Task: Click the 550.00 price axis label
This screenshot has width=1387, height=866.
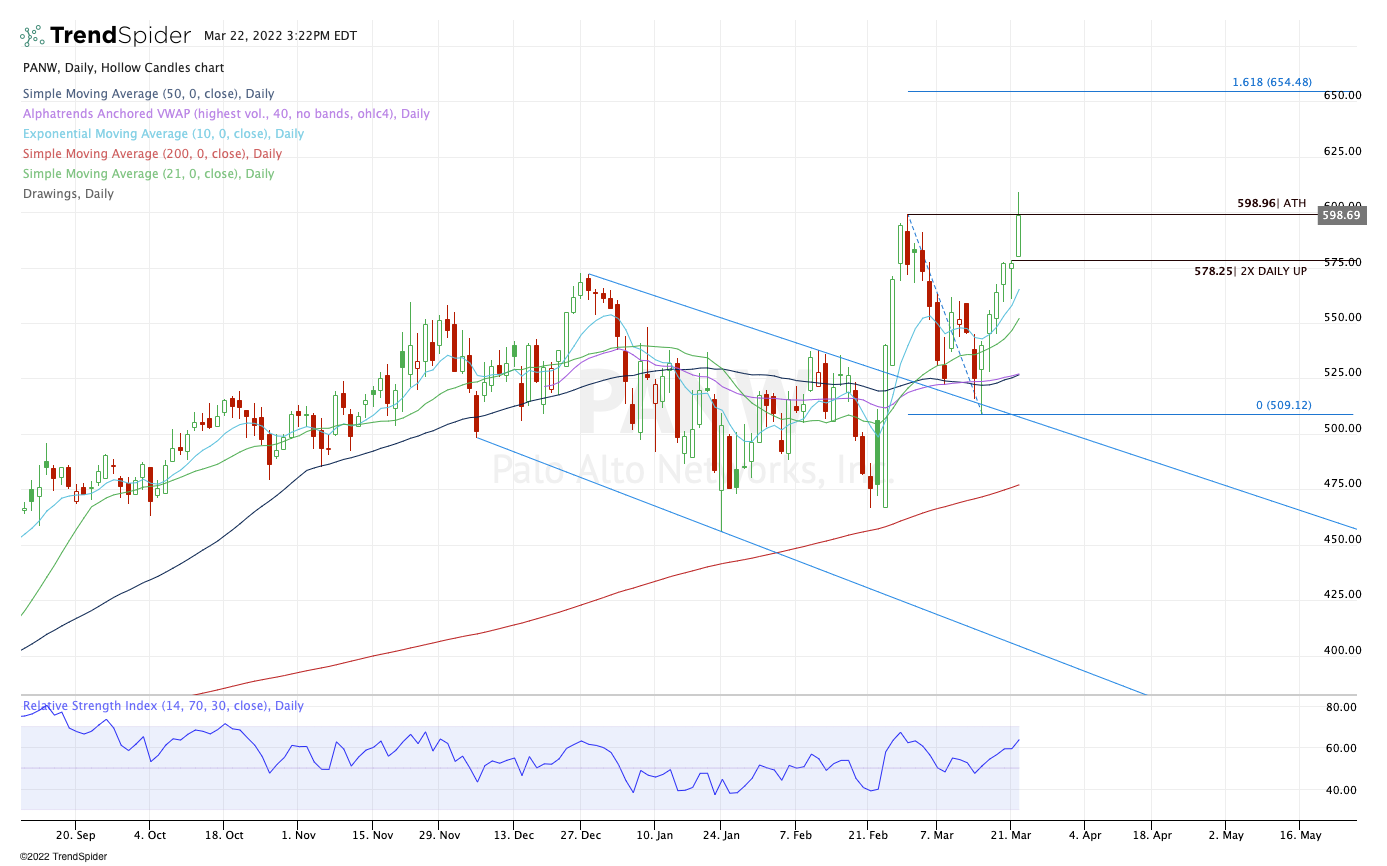Action: (x=1341, y=318)
